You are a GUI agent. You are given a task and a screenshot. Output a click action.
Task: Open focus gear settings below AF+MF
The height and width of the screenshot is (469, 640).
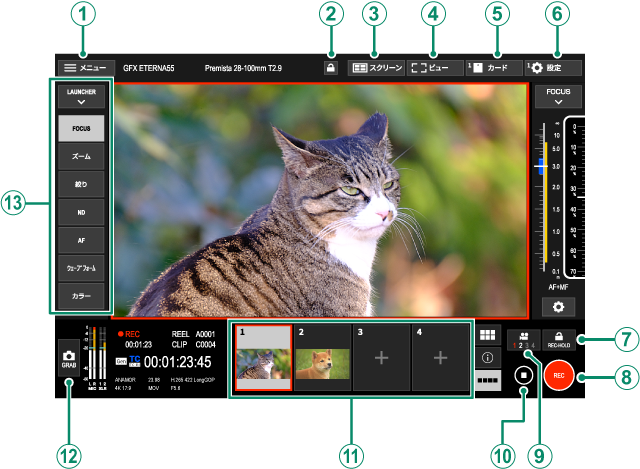(558, 305)
